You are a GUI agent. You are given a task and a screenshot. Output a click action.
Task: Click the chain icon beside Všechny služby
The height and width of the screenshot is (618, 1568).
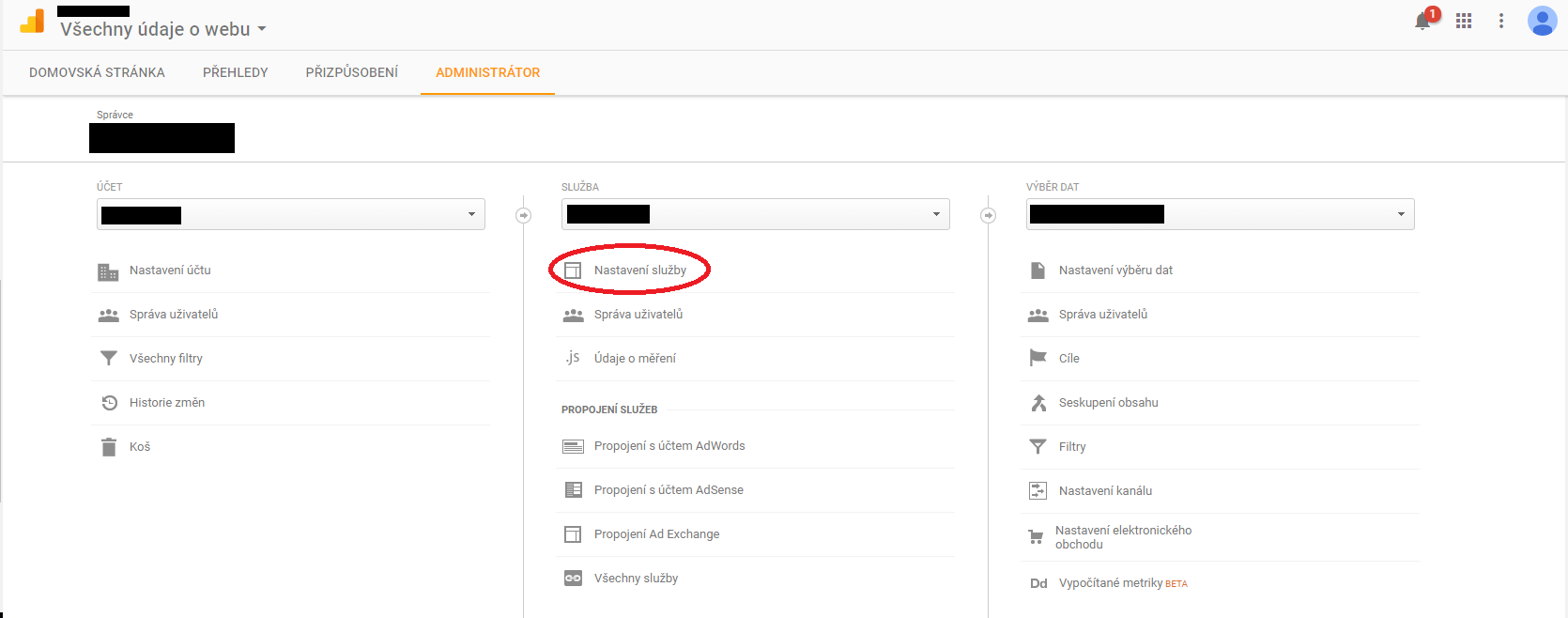573,579
